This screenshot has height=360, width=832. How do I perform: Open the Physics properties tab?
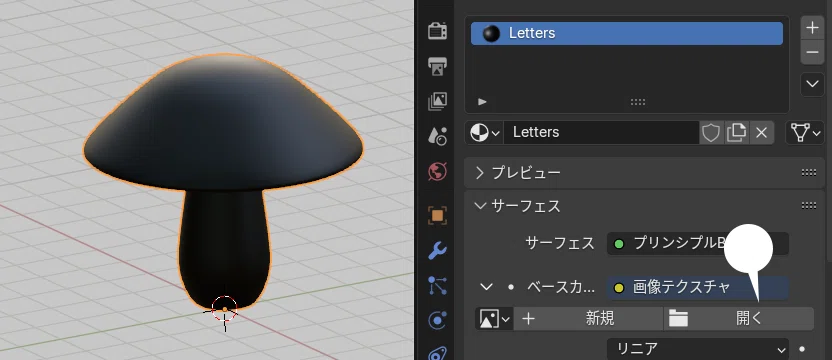click(437, 321)
